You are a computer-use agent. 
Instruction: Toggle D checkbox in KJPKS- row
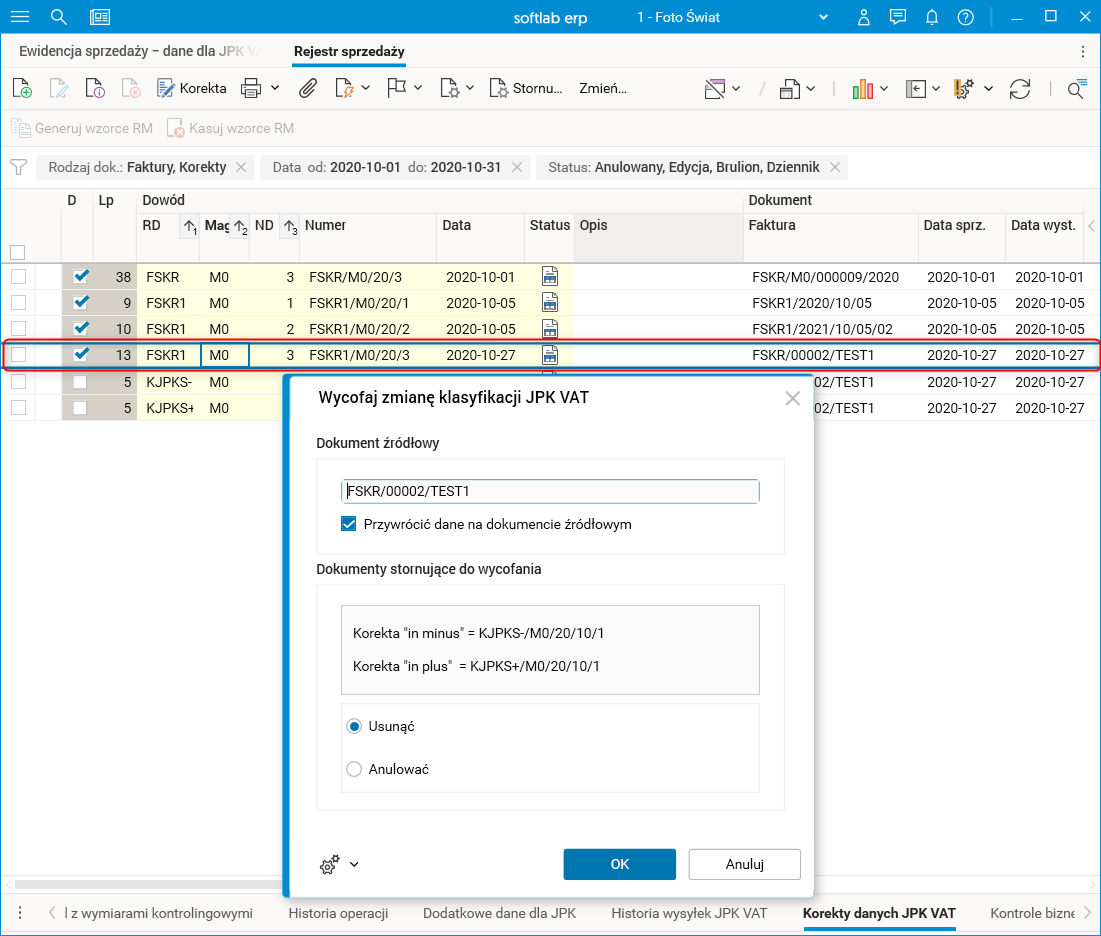[x=80, y=382]
